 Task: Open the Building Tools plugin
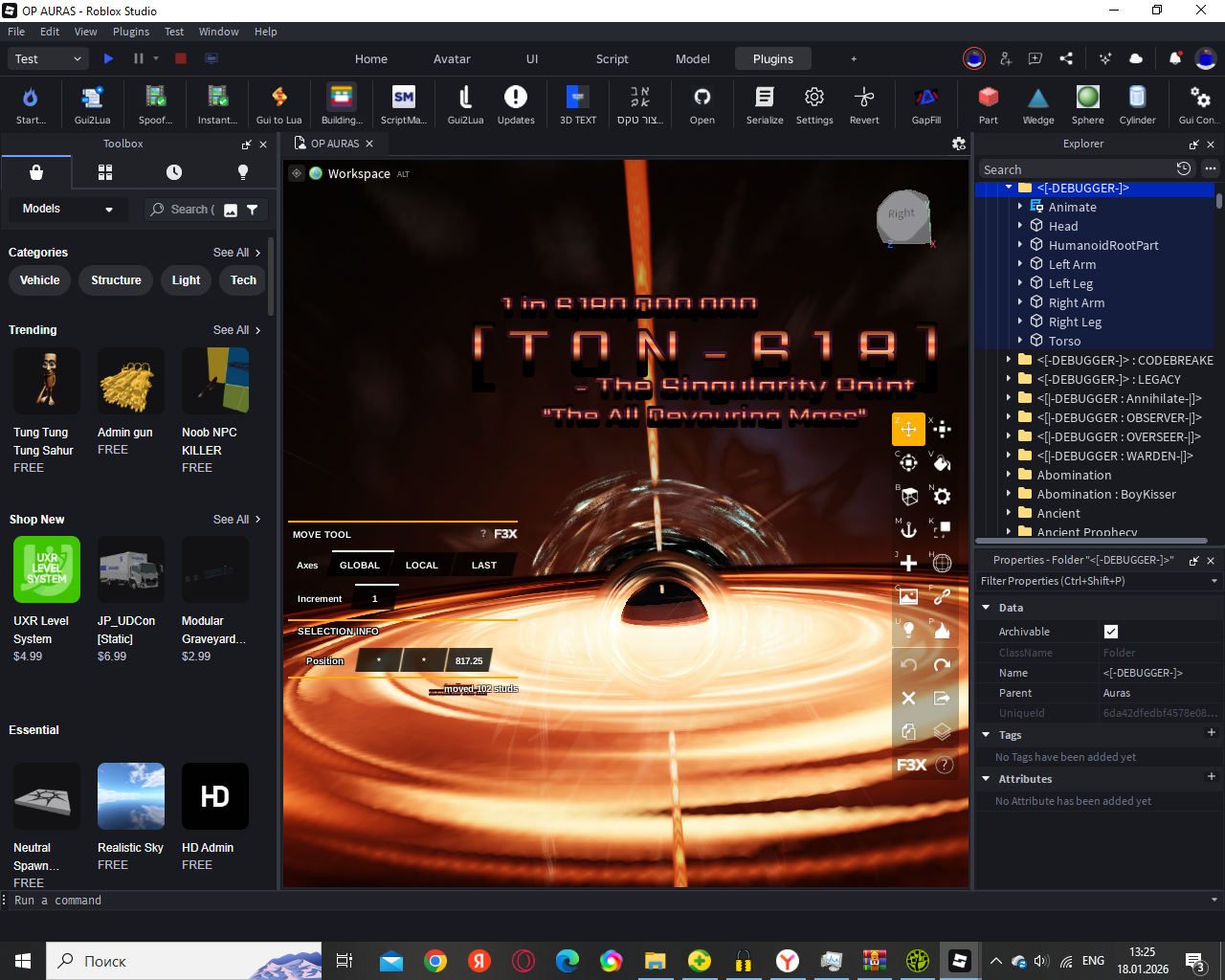click(342, 103)
